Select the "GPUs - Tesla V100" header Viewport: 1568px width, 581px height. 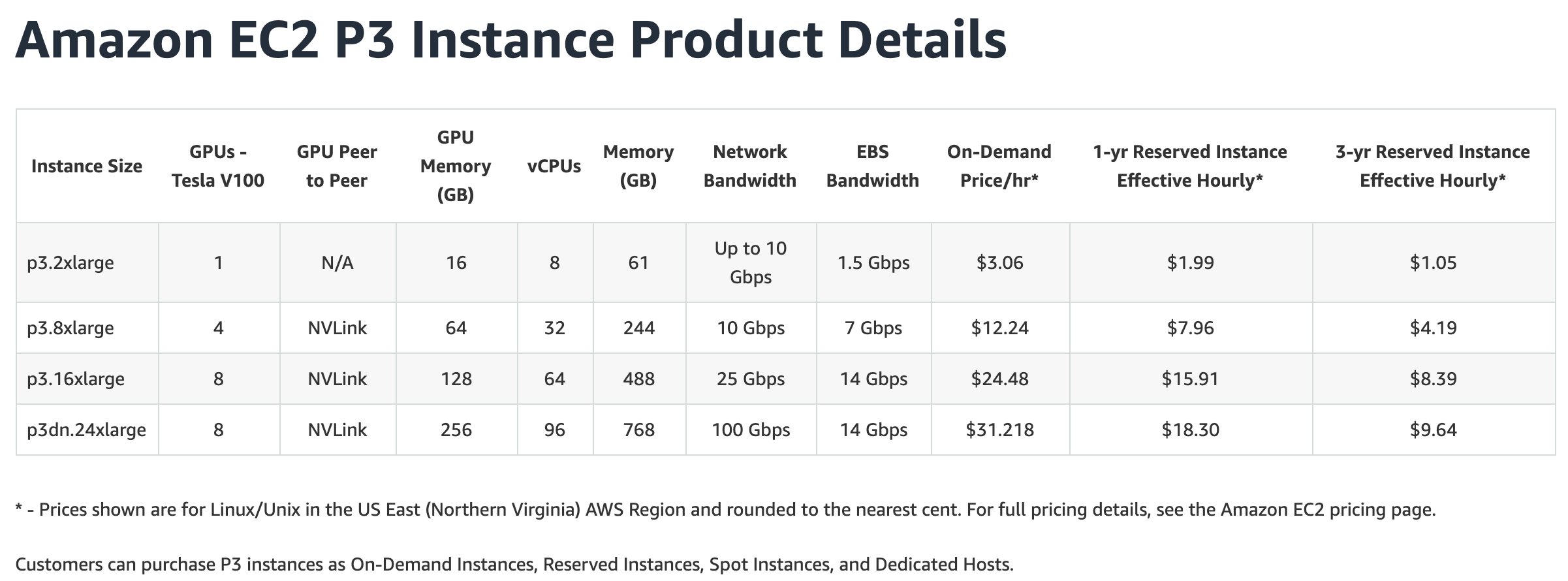point(218,166)
